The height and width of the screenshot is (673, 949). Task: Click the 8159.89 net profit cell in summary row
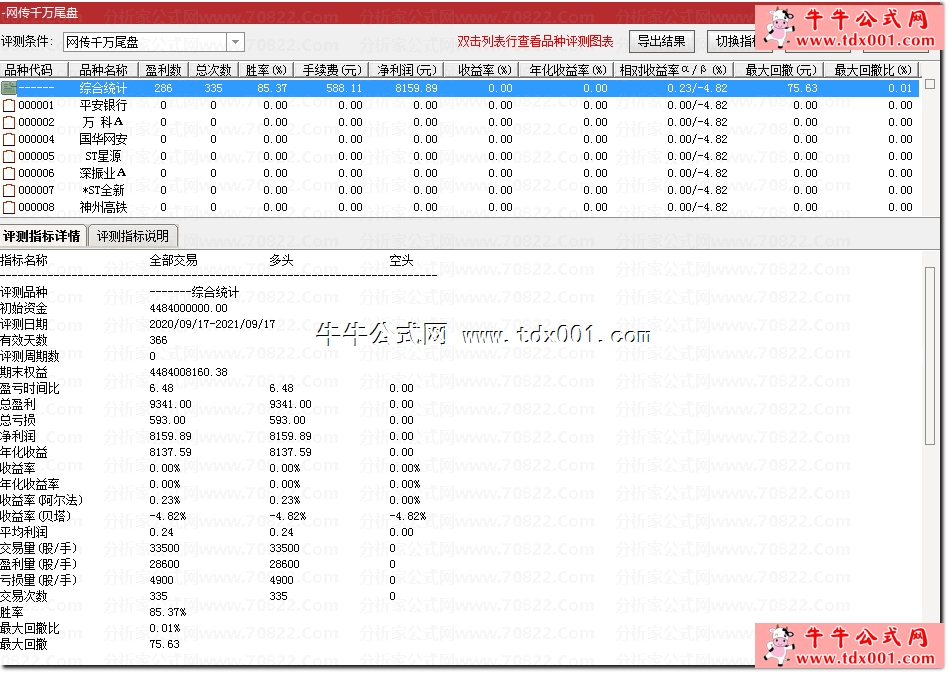(x=416, y=88)
